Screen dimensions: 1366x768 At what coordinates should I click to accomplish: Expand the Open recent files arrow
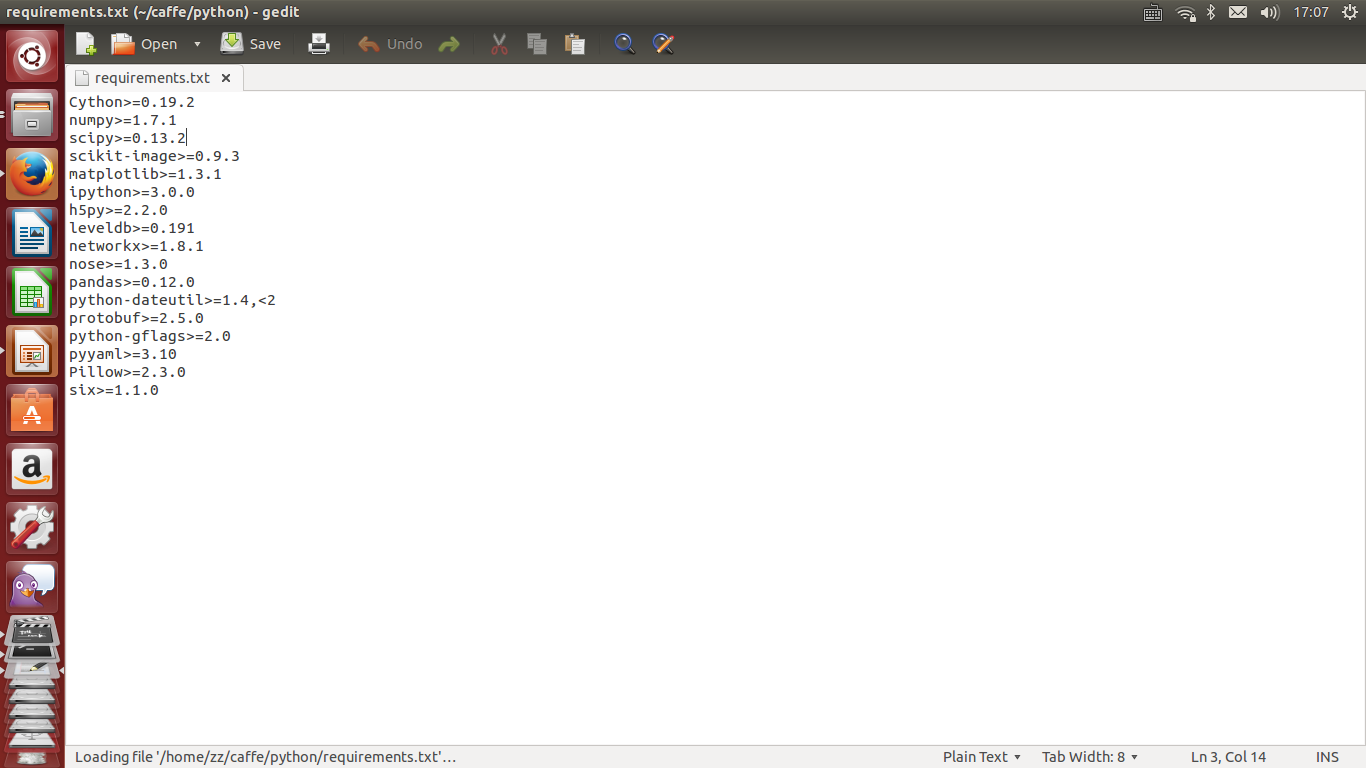point(197,44)
